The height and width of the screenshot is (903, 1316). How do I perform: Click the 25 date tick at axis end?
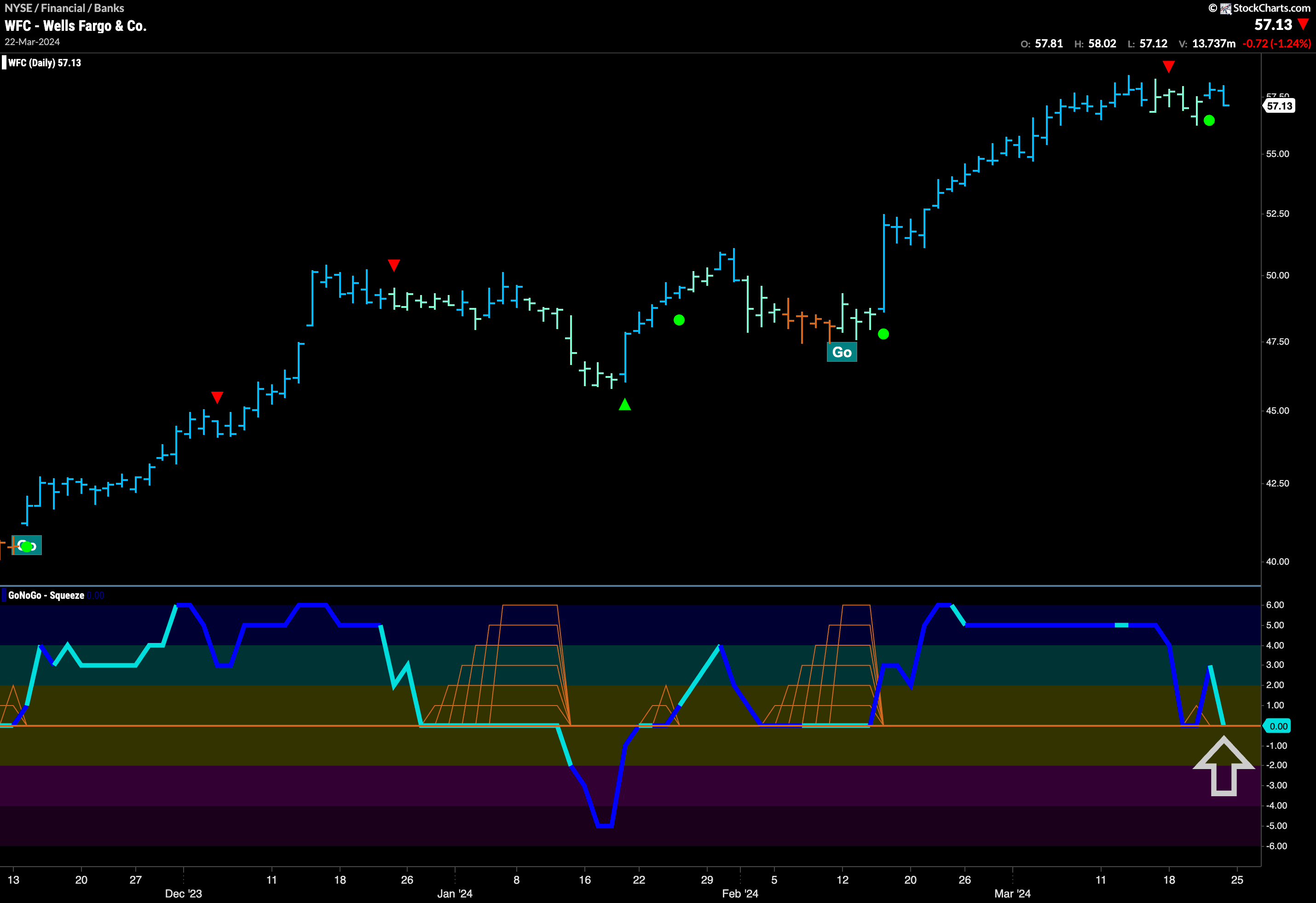click(x=1237, y=880)
